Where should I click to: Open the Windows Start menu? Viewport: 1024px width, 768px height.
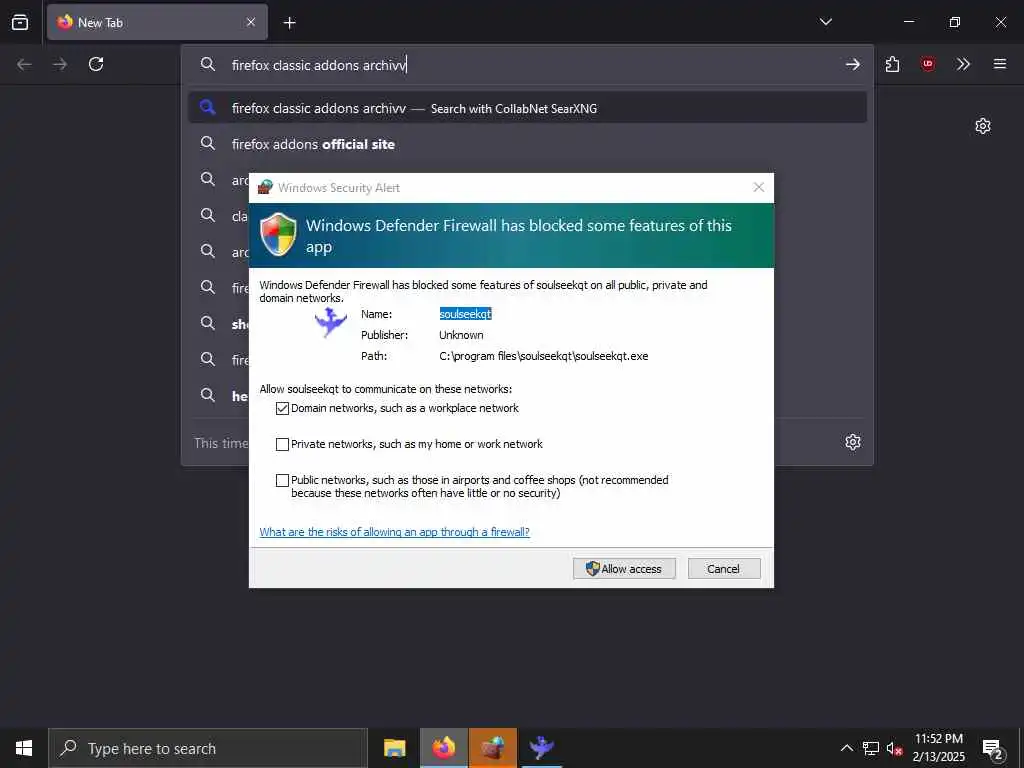(24, 748)
